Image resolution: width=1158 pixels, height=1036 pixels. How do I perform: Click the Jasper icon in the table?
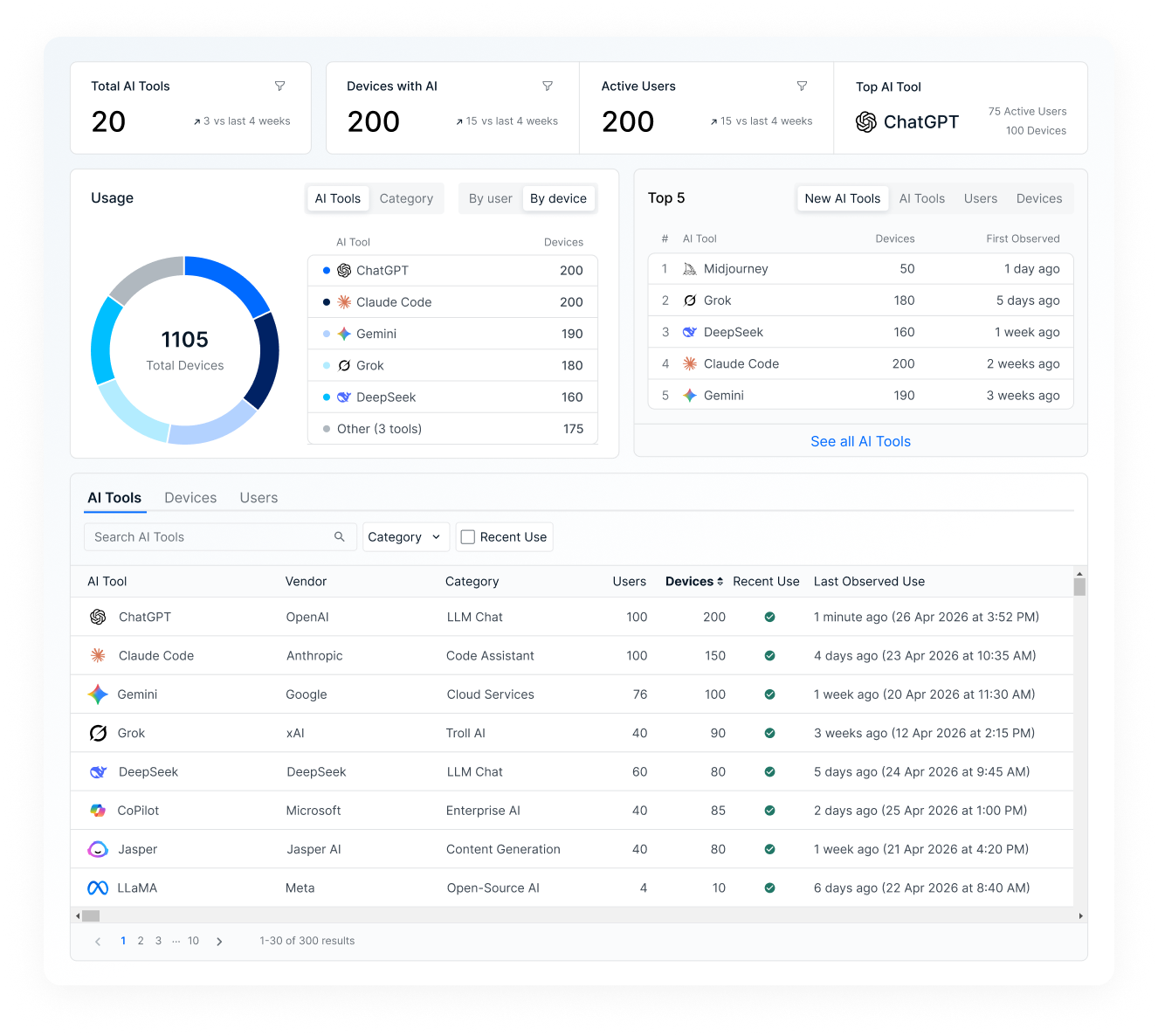[98, 849]
